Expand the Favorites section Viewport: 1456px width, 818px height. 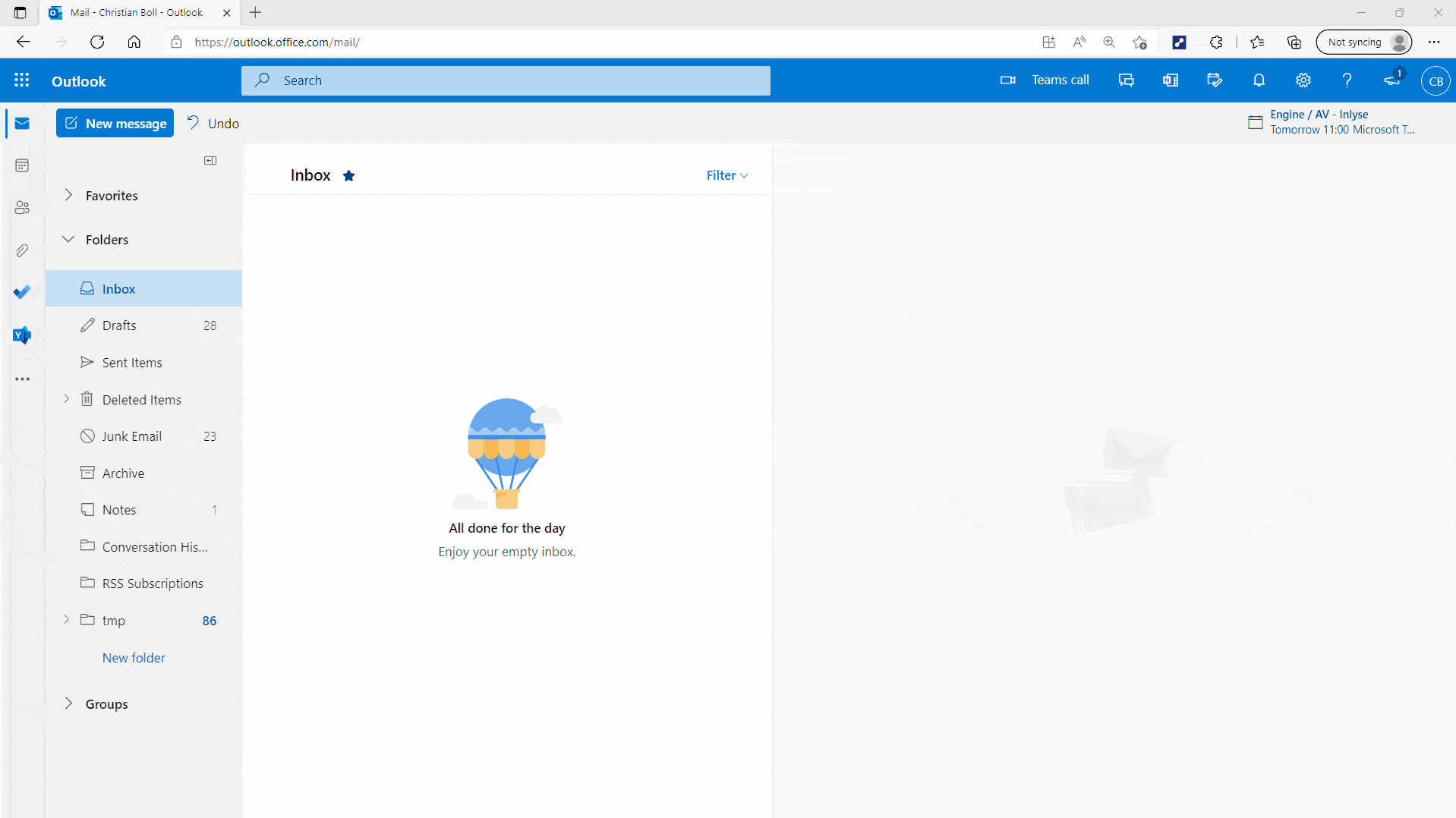[68, 195]
